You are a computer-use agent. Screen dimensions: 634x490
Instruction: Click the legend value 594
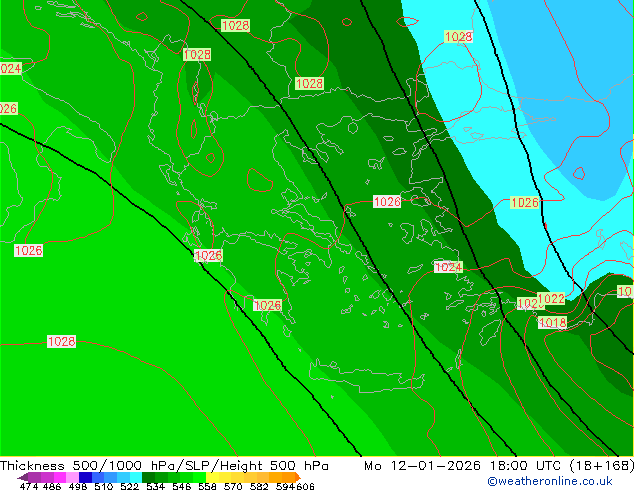(285, 486)
